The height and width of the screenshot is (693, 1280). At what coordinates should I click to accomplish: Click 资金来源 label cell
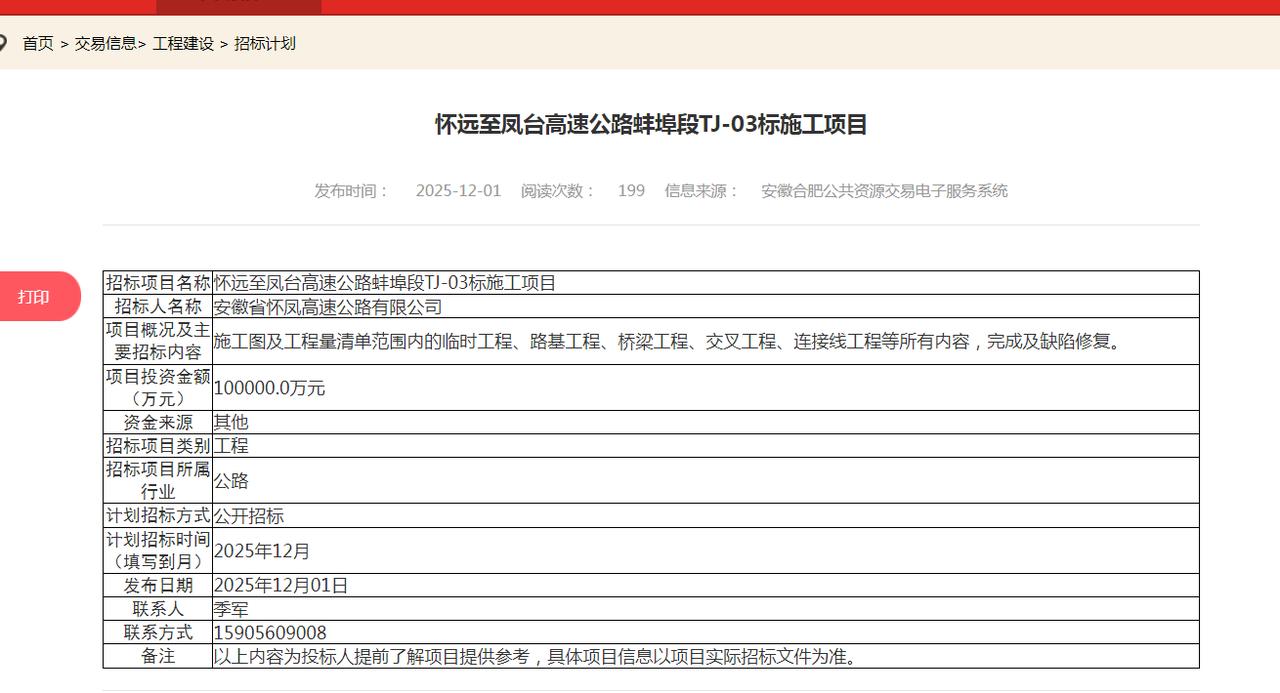[158, 422]
